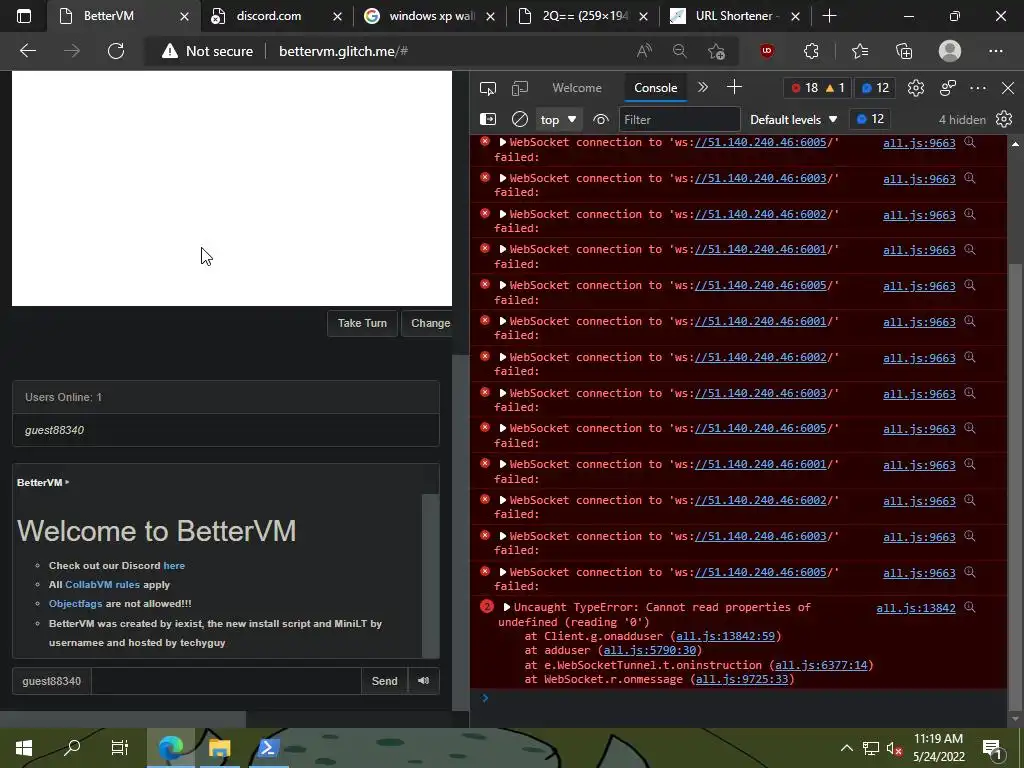Switch to the 2Q== (259×194) browser tab
Image resolution: width=1024 pixels, height=768 pixels.
tap(584, 16)
